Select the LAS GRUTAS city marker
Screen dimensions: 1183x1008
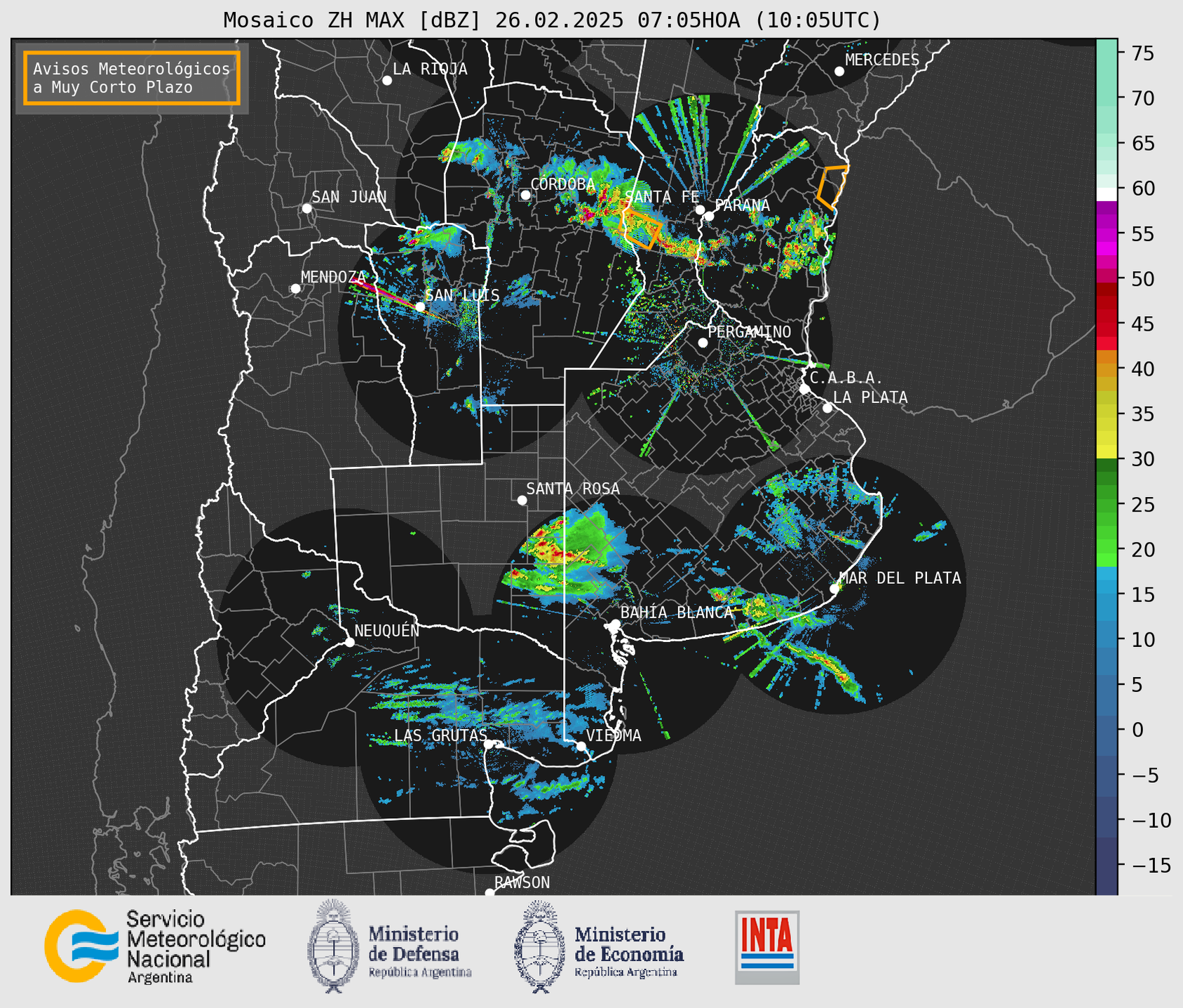point(489,744)
